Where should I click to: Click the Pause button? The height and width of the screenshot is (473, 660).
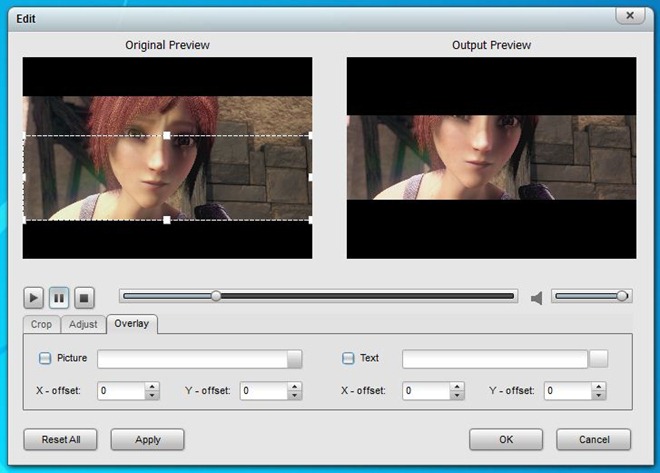tap(59, 298)
